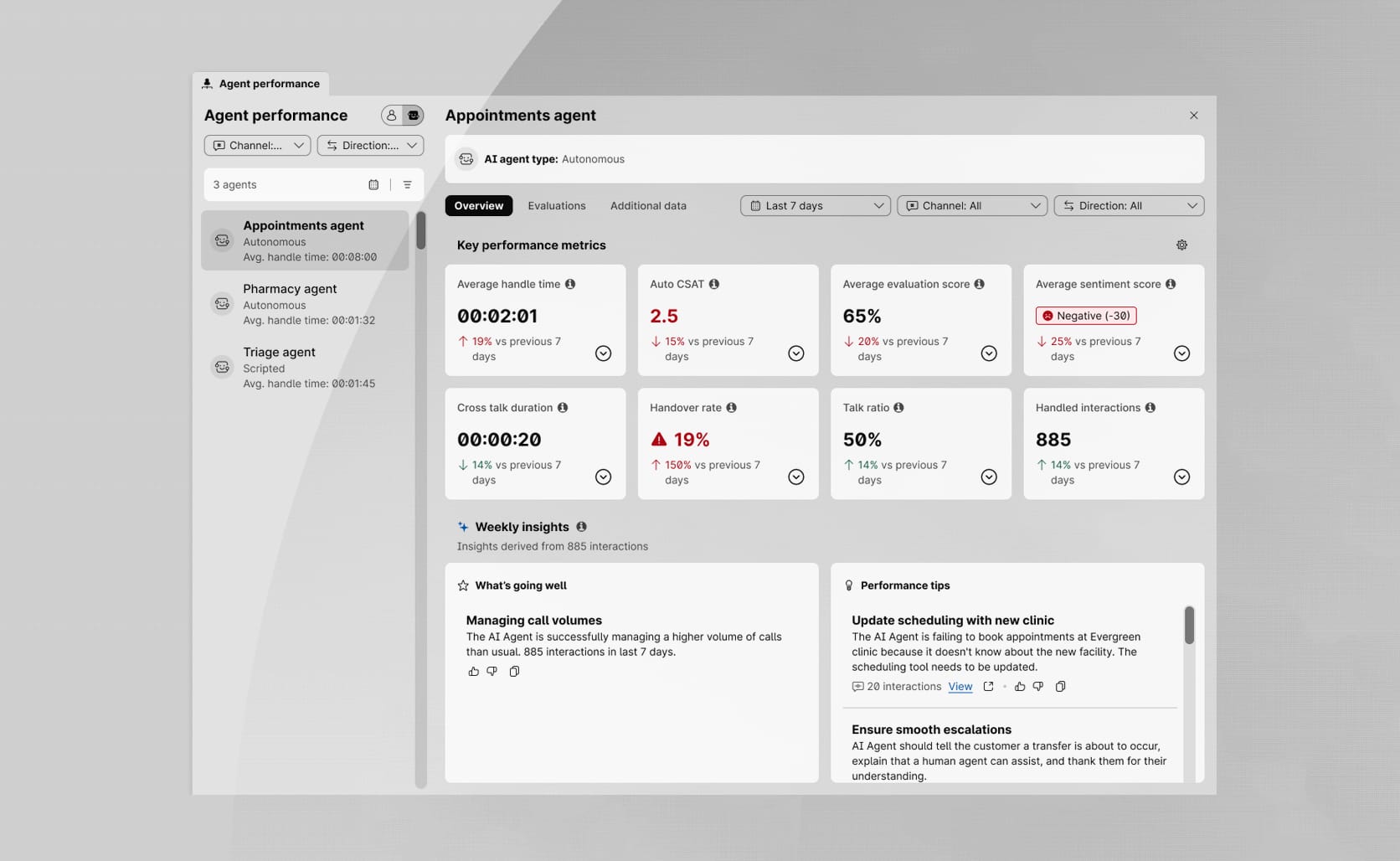1400x861 pixels.
Task: Open the Direction: All dropdown
Action: pos(1128,206)
